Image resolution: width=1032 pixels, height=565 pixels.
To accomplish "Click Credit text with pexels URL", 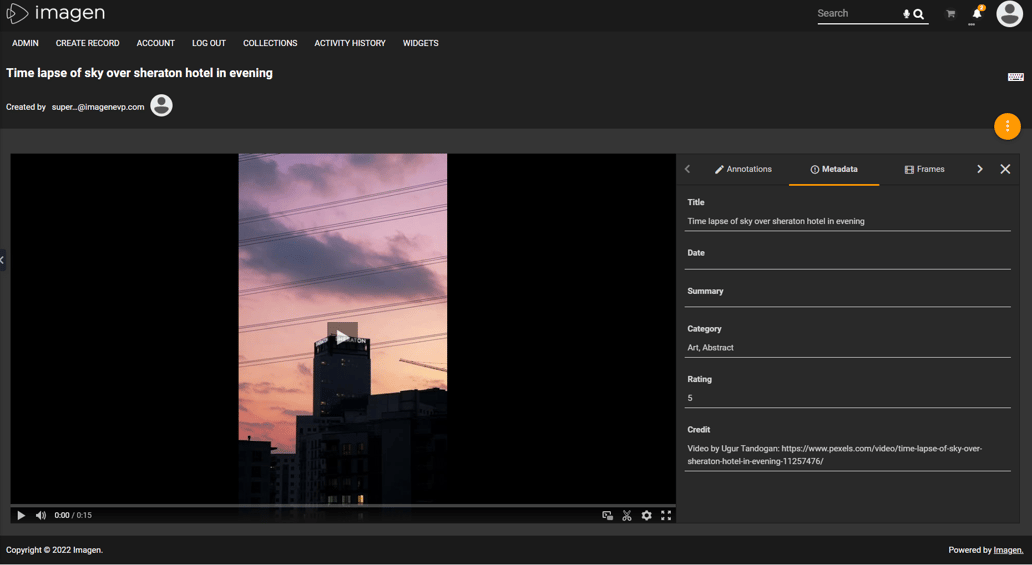I will pyautogui.click(x=835, y=455).
